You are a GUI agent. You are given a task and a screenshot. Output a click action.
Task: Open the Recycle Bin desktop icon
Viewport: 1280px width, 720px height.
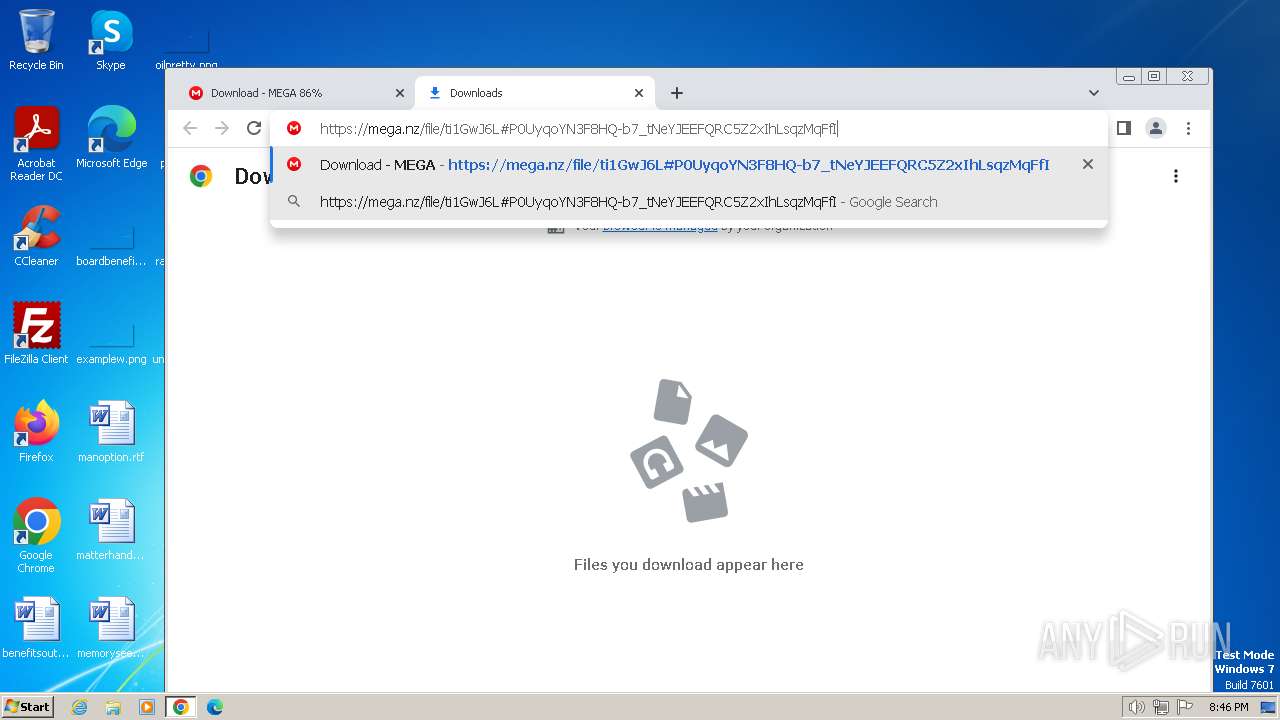(36, 40)
